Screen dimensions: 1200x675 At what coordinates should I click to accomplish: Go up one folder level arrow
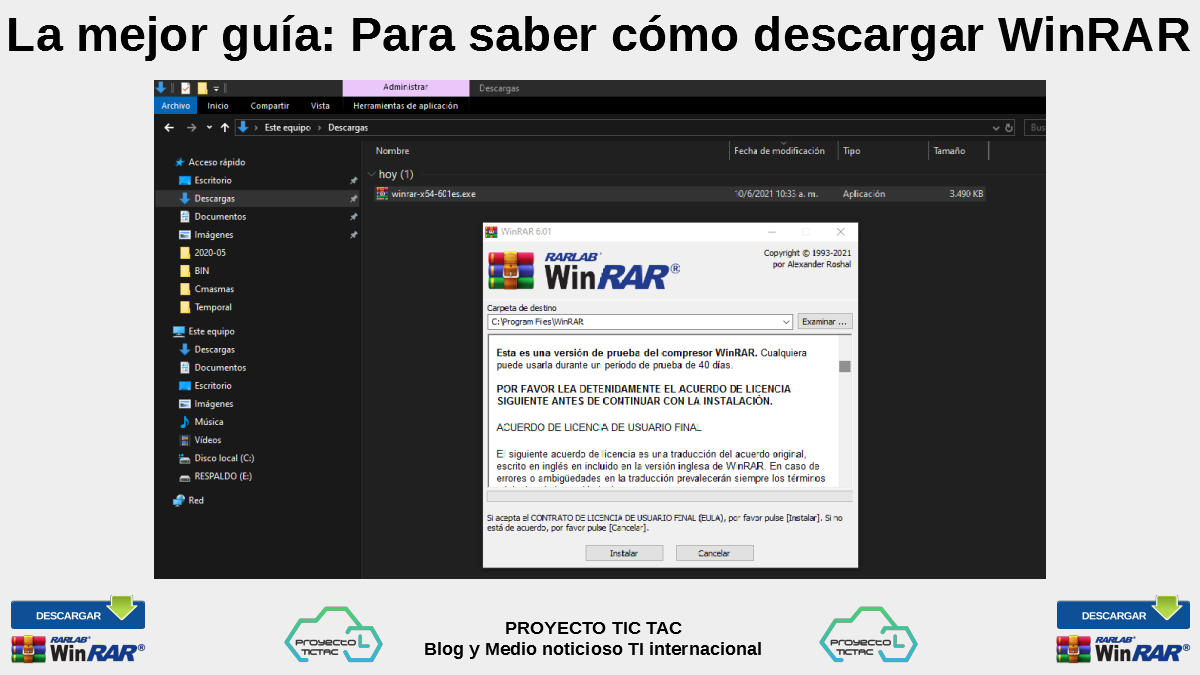tap(224, 128)
